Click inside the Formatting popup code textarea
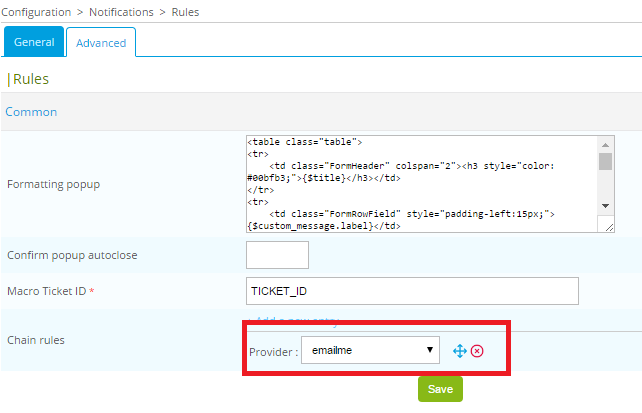 tap(420, 184)
